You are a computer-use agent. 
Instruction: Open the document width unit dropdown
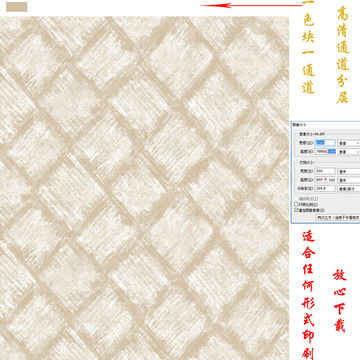(x=349, y=172)
